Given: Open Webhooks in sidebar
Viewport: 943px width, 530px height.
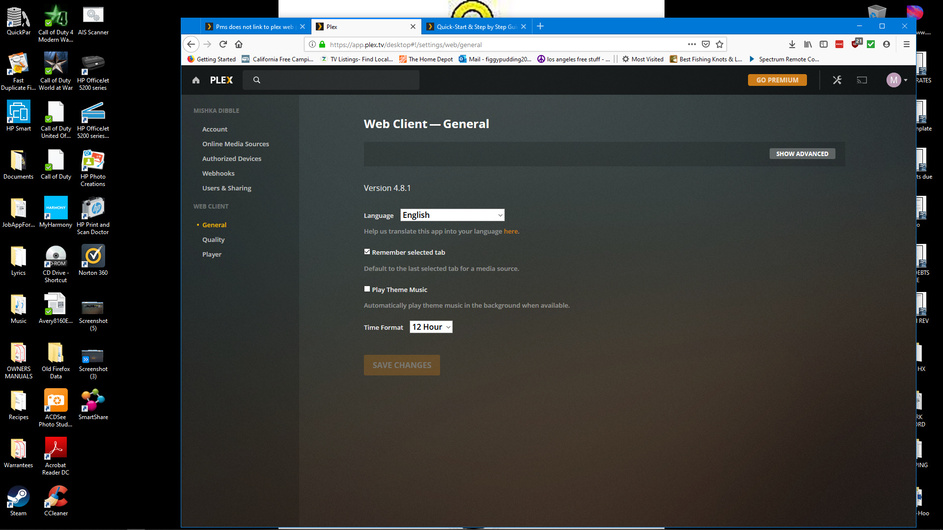Looking at the screenshot, I should point(218,173).
